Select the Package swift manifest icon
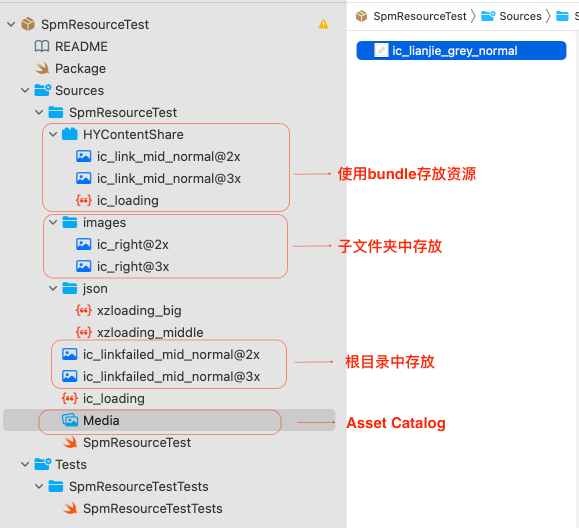The height and width of the screenshot is (528, 579). point(42,68)
